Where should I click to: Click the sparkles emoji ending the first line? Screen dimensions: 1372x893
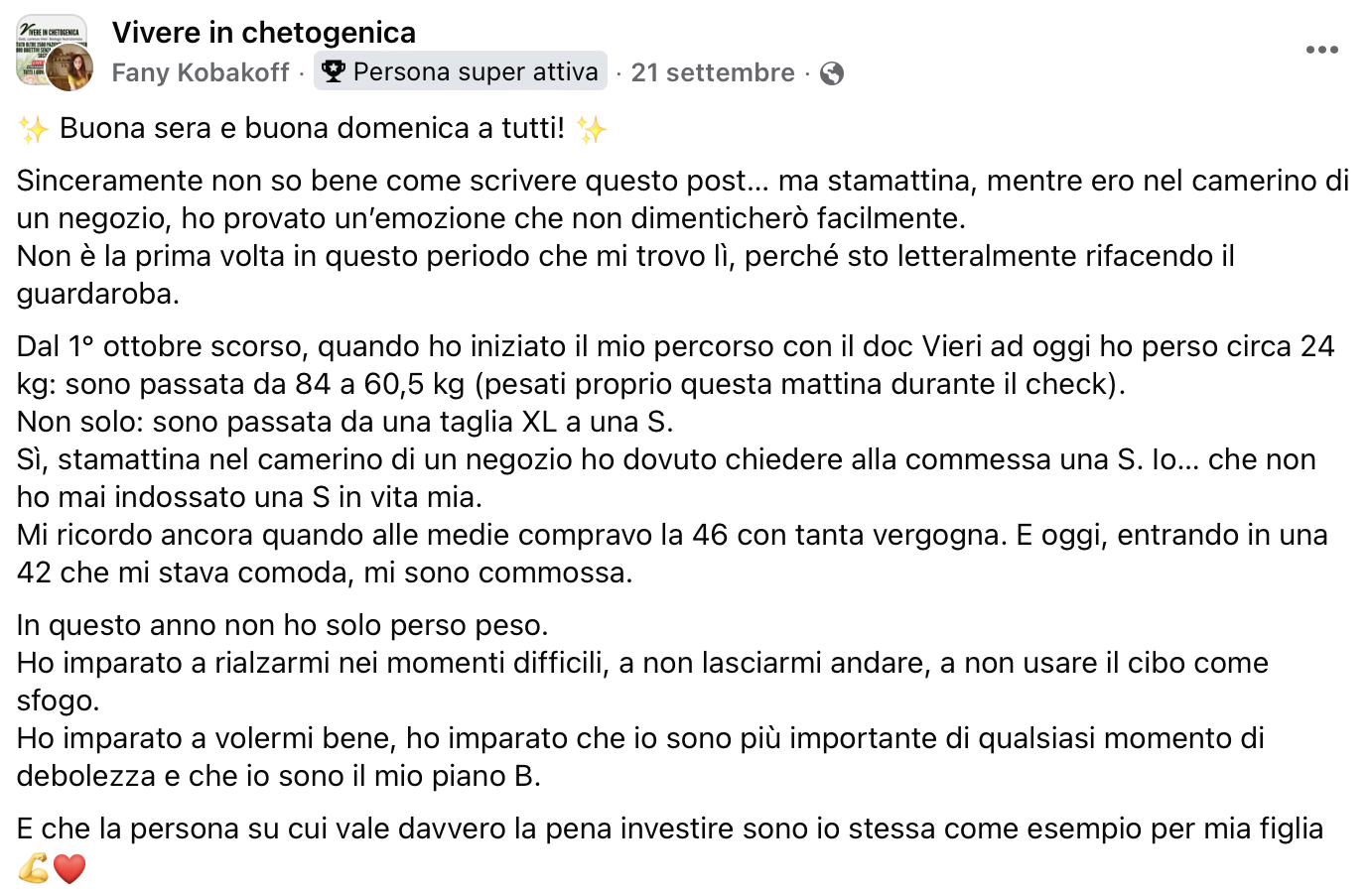point(592,127)
